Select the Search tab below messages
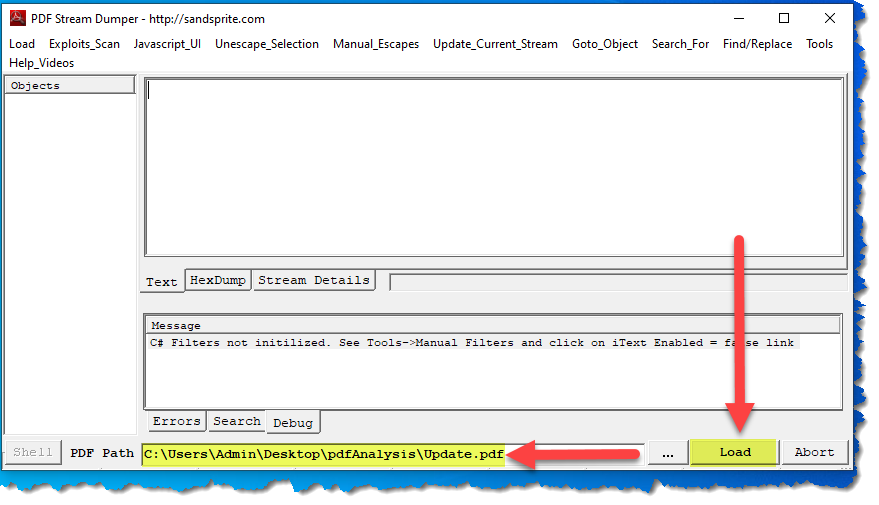 237,422
